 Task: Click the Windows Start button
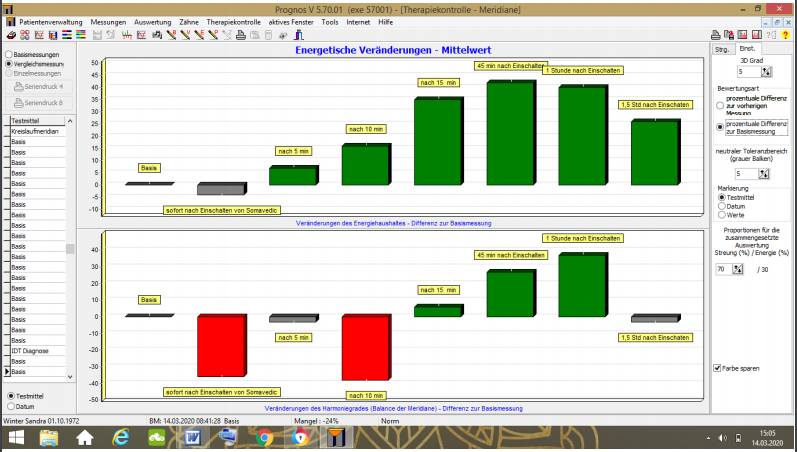point(15,437)
